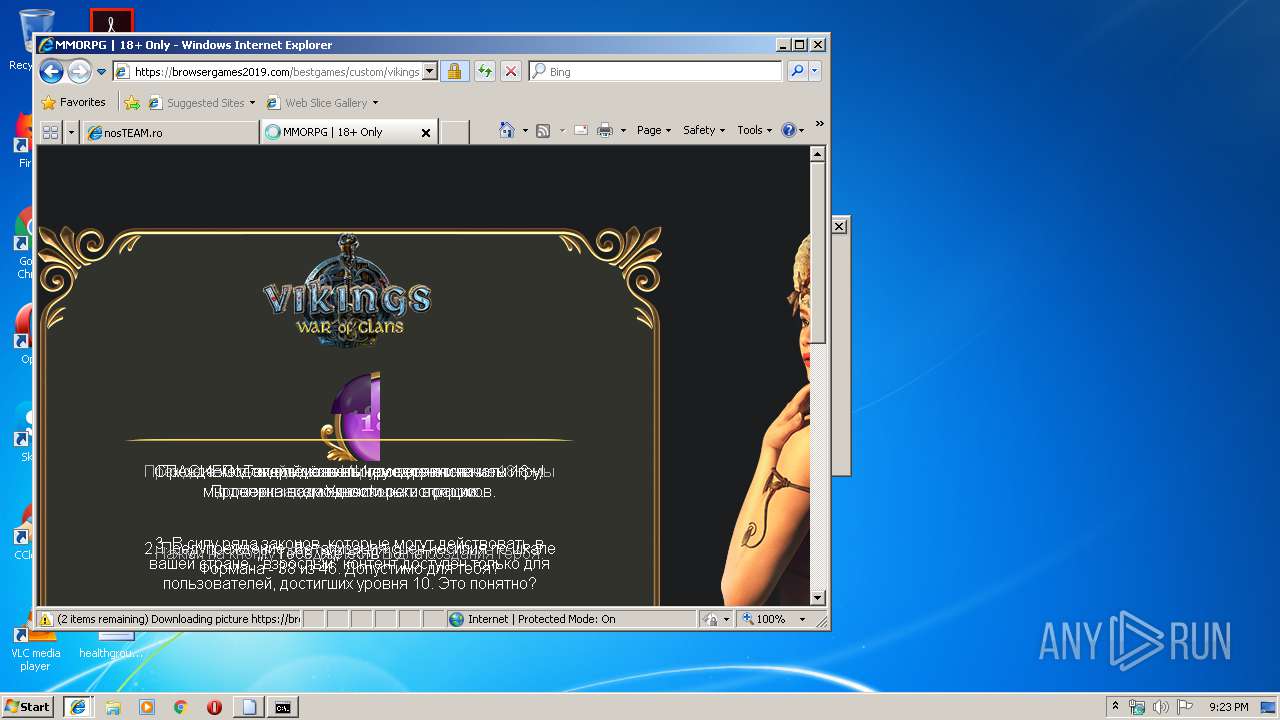Show Quick Tabs thumbnail view
The width and height of the screenshot is (1280, 720).
click(50, 132)
